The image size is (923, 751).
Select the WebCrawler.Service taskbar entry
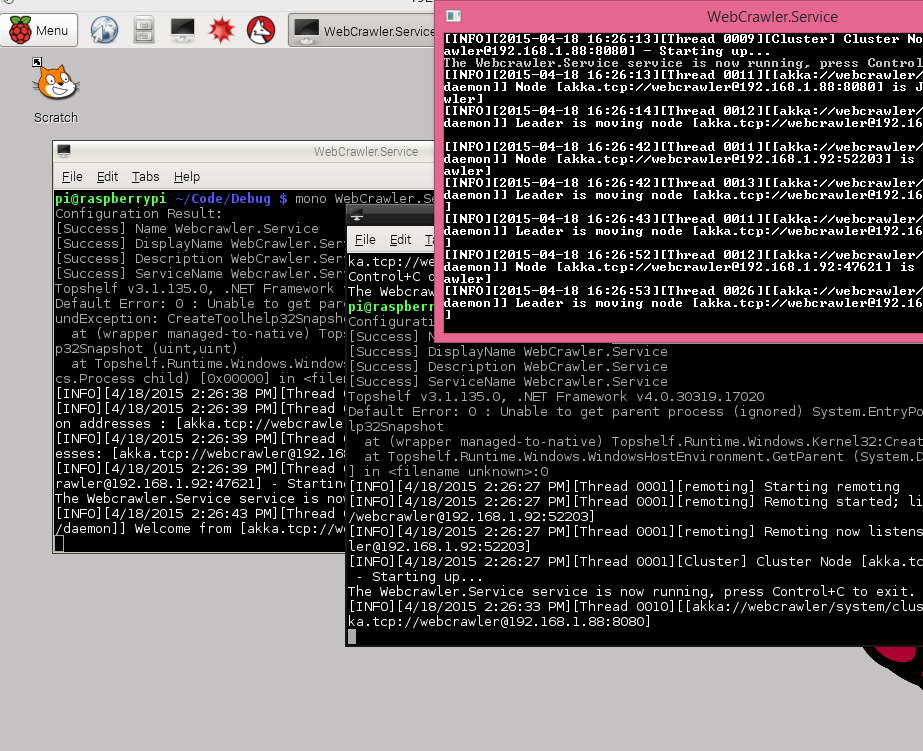[x=361, y=31]
